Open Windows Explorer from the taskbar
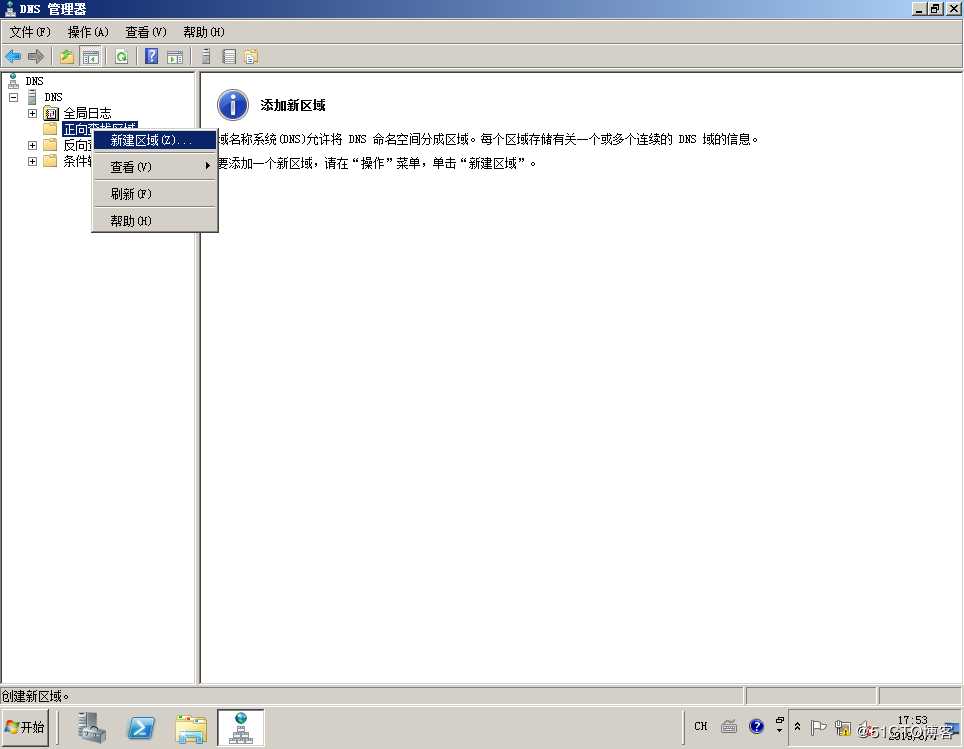The image size is (964, 749). click(191, 728)
